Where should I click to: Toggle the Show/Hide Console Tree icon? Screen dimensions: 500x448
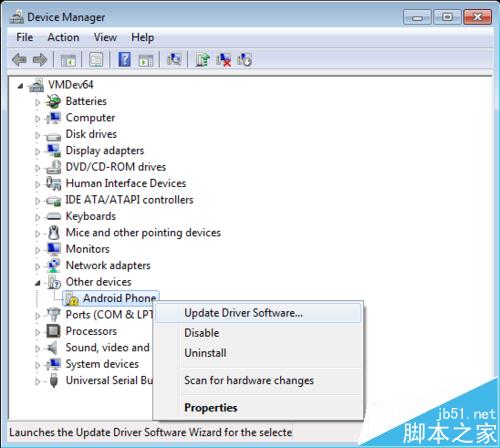[68, 60]
